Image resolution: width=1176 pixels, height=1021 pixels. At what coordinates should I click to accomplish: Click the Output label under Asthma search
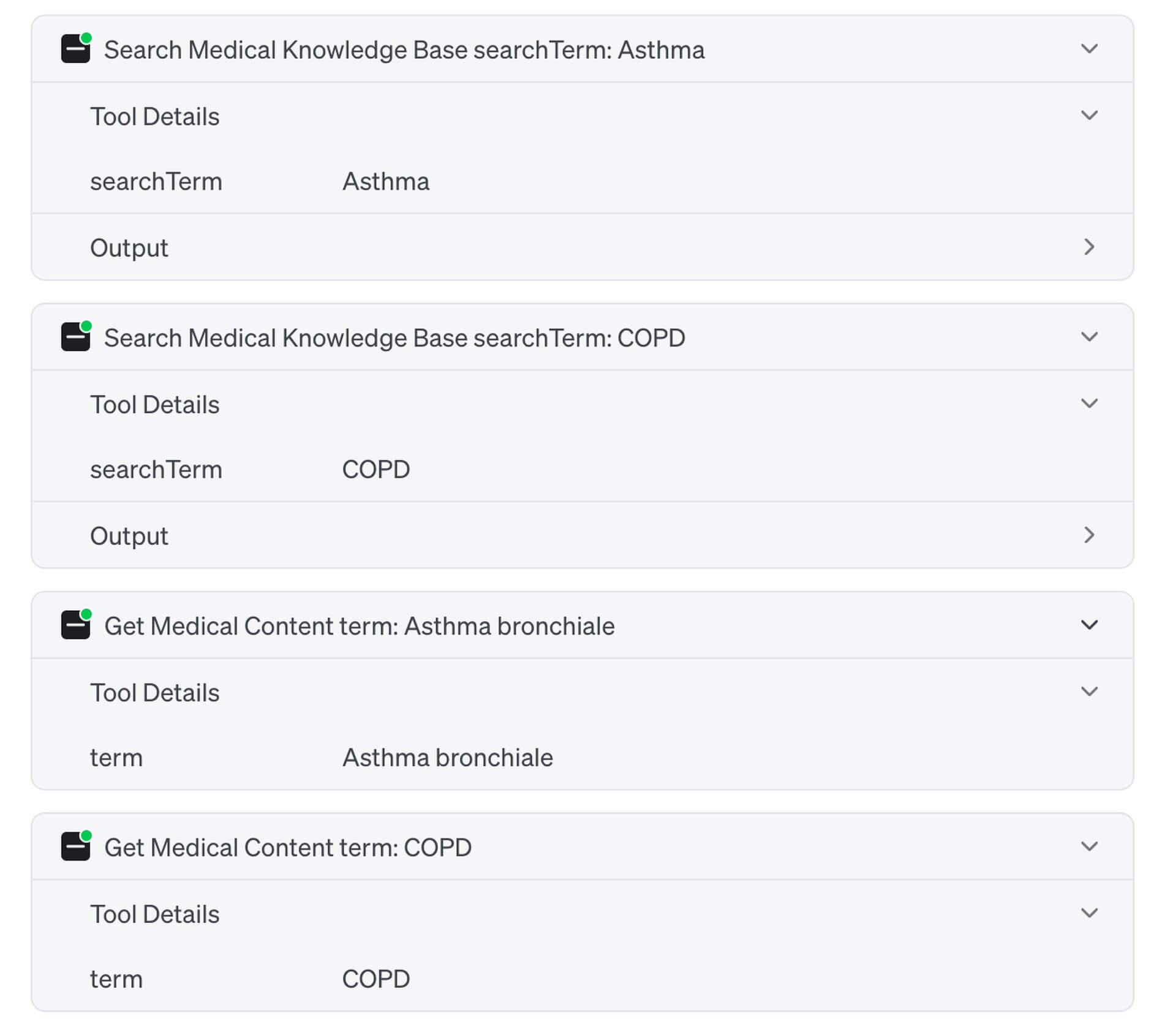129,248
